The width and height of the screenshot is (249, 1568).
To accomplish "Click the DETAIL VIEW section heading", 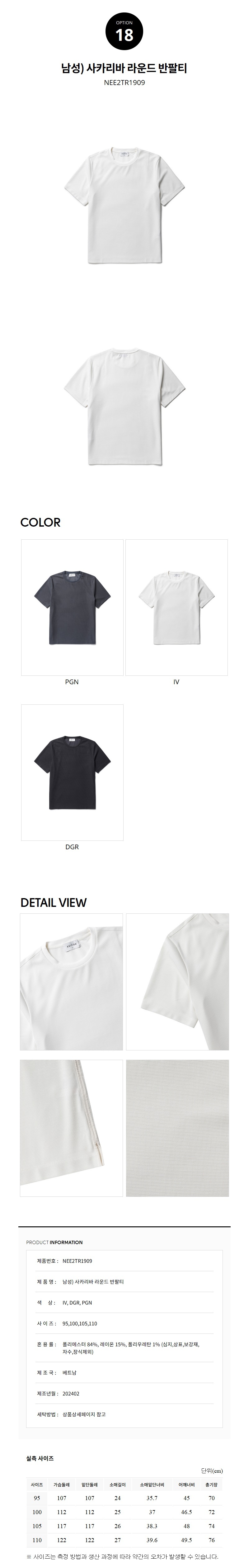I will pos(54,903).
